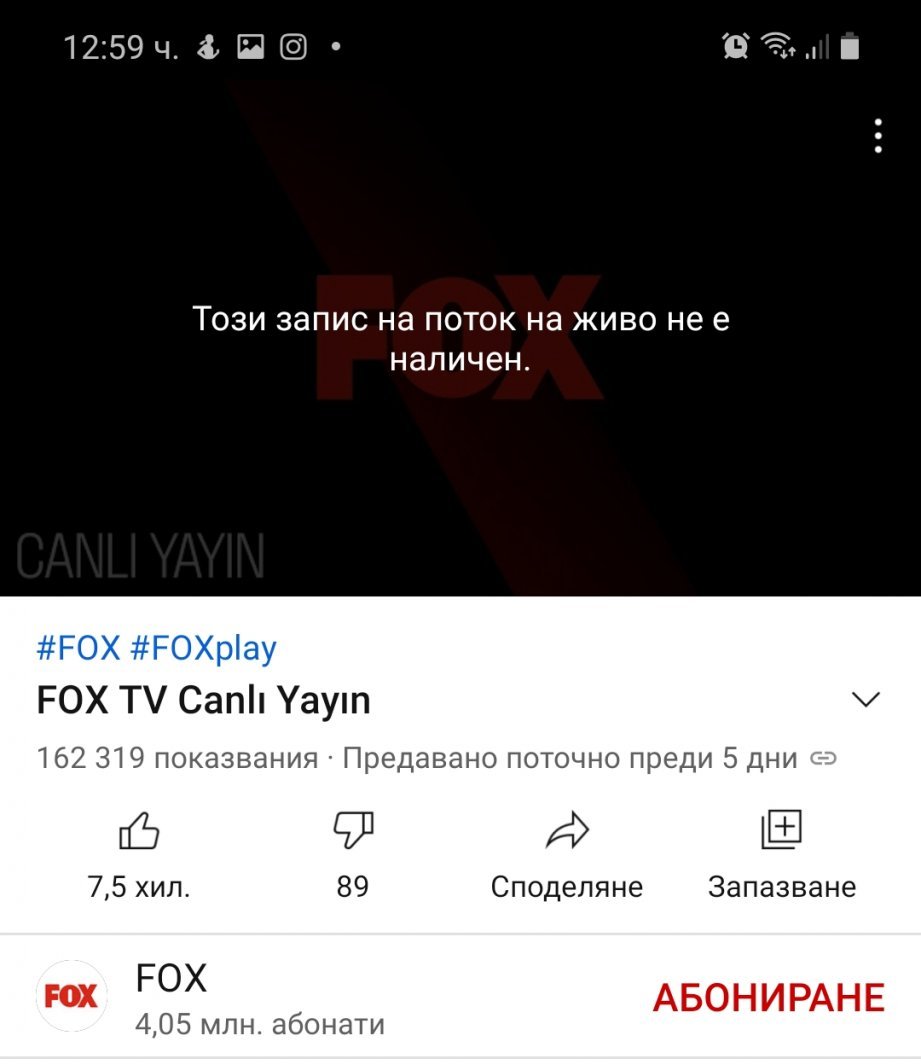921x1064 pixels.
Task: Tap the share arrow icon
Action: coord(567,831)
